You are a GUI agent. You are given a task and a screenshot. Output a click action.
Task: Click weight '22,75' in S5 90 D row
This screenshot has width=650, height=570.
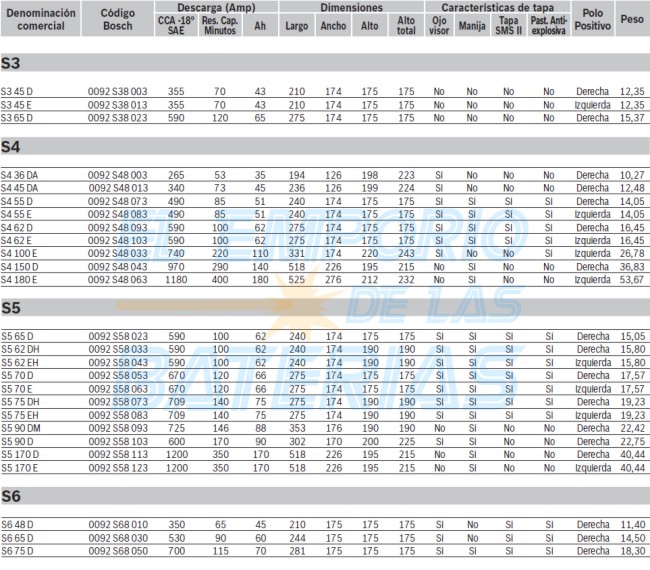(x=633, y=441)
